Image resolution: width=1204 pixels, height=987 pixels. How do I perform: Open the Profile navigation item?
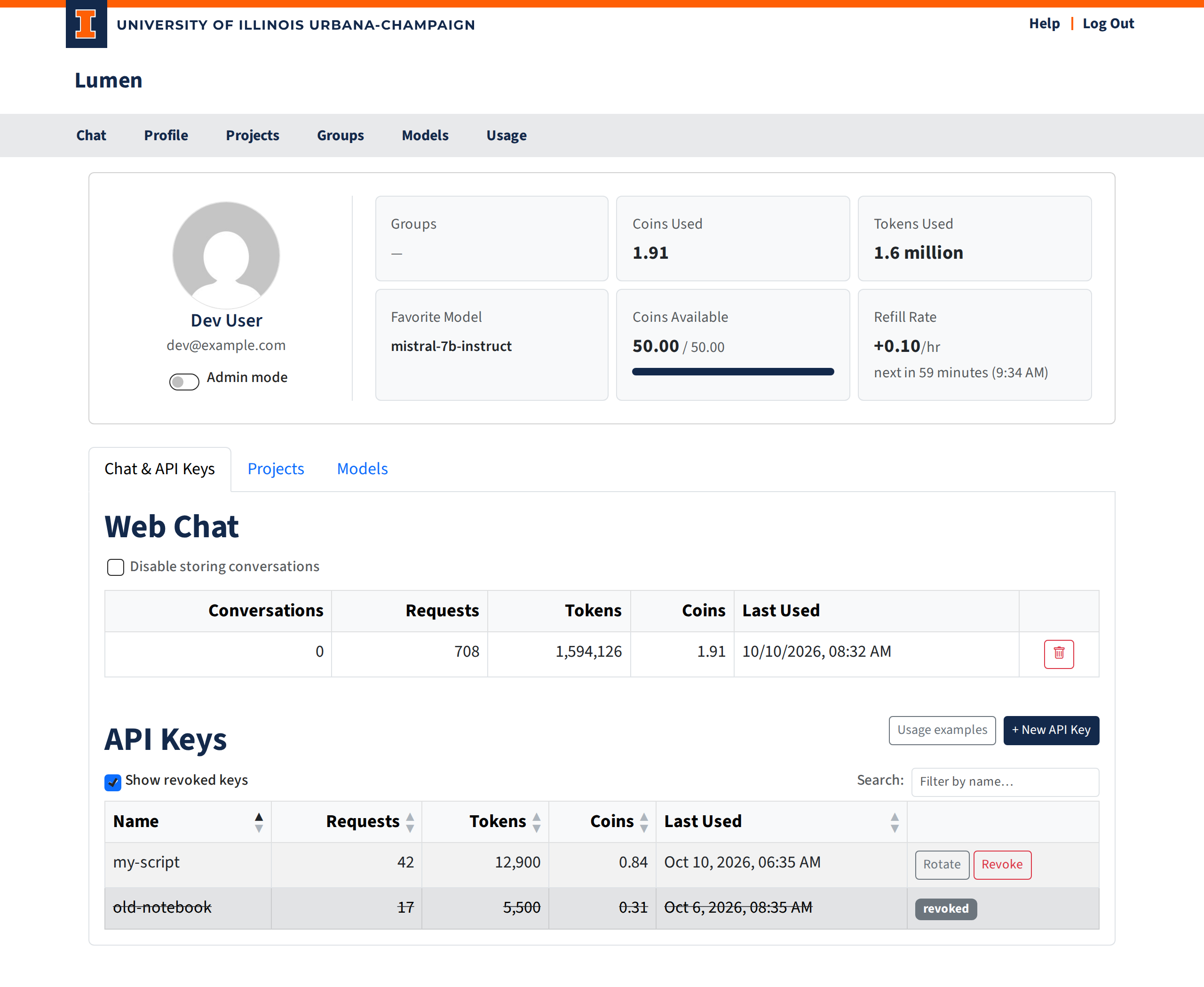[x=166, y=135]
